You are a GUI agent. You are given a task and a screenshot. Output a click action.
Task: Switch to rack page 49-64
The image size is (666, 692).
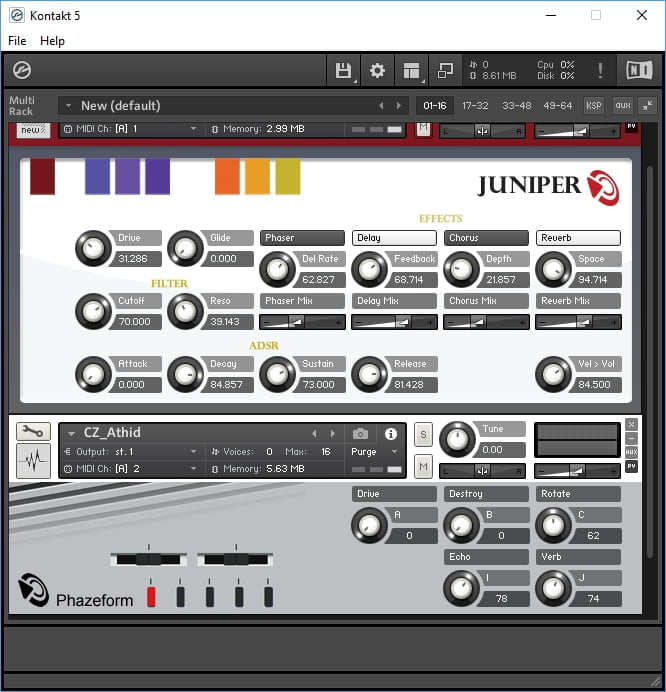pos(557,106)
